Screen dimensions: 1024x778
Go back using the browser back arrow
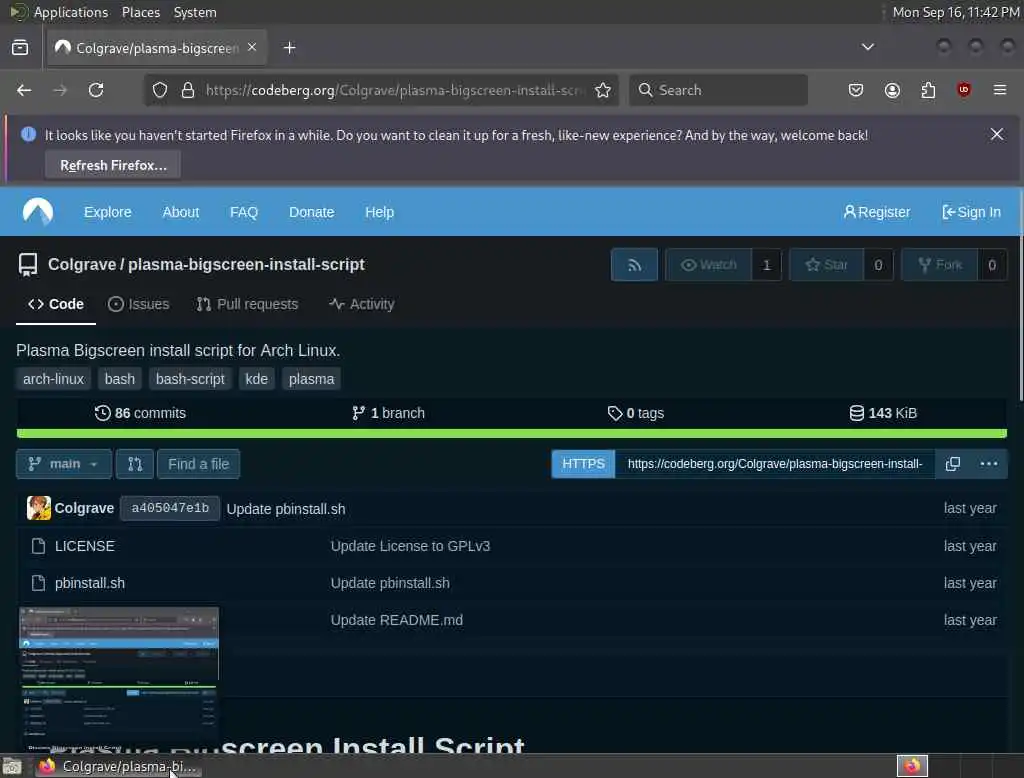click(x=24, y=90)
